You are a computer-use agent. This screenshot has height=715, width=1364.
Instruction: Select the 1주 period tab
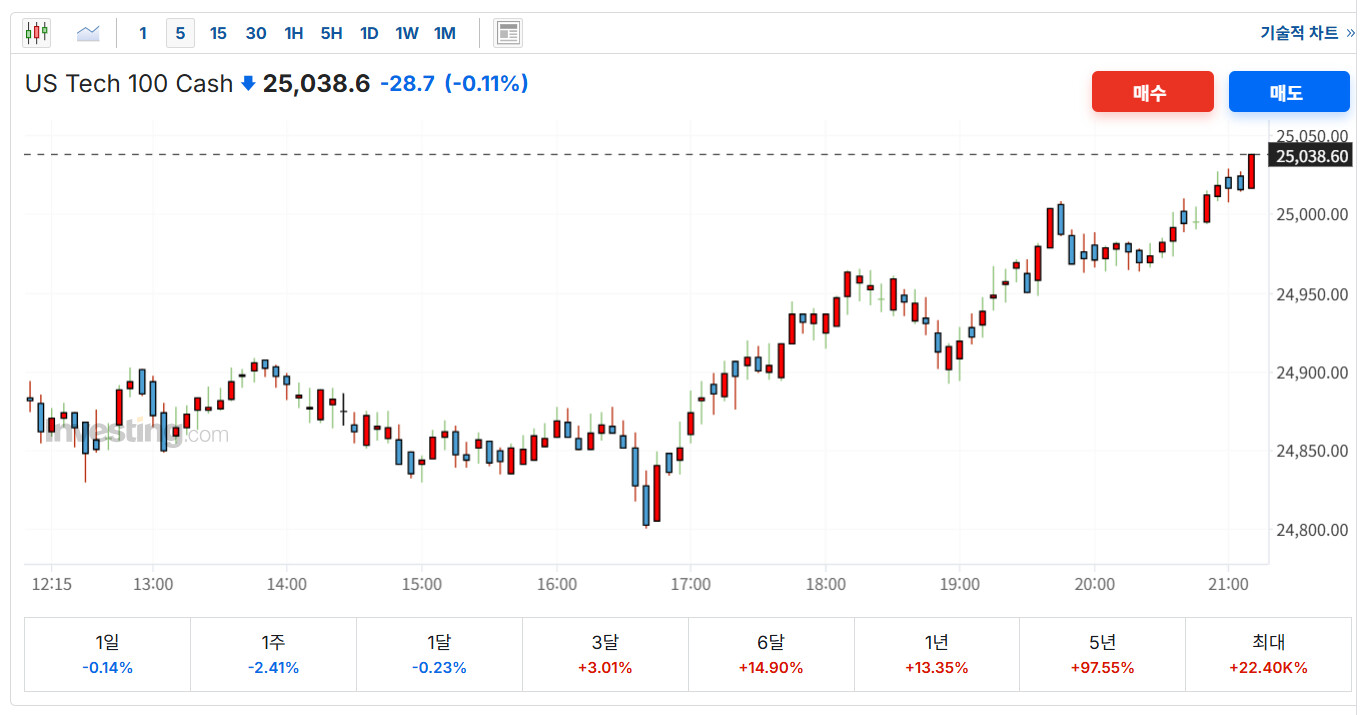click(x=273, y=654)
